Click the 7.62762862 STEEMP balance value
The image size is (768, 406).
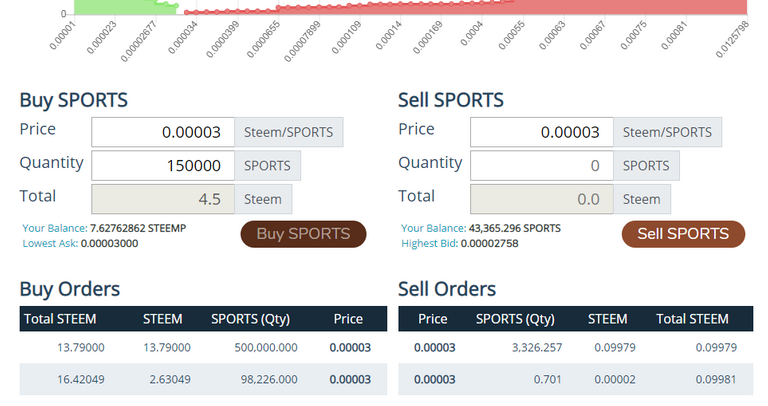tap(138, 228)
